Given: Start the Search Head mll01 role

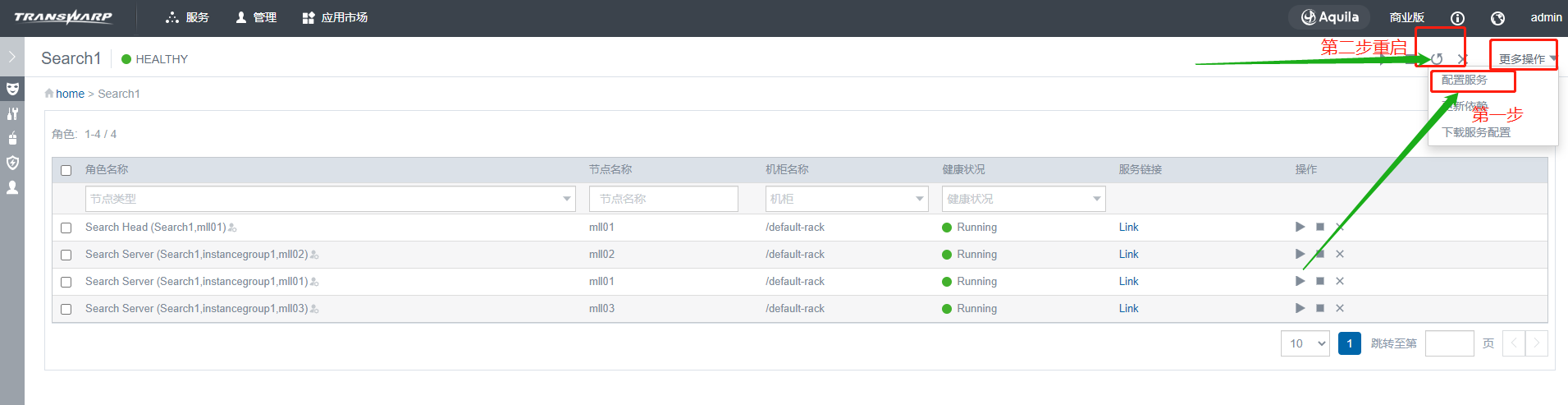Looking at the screenshot, I should (1300, 227).
